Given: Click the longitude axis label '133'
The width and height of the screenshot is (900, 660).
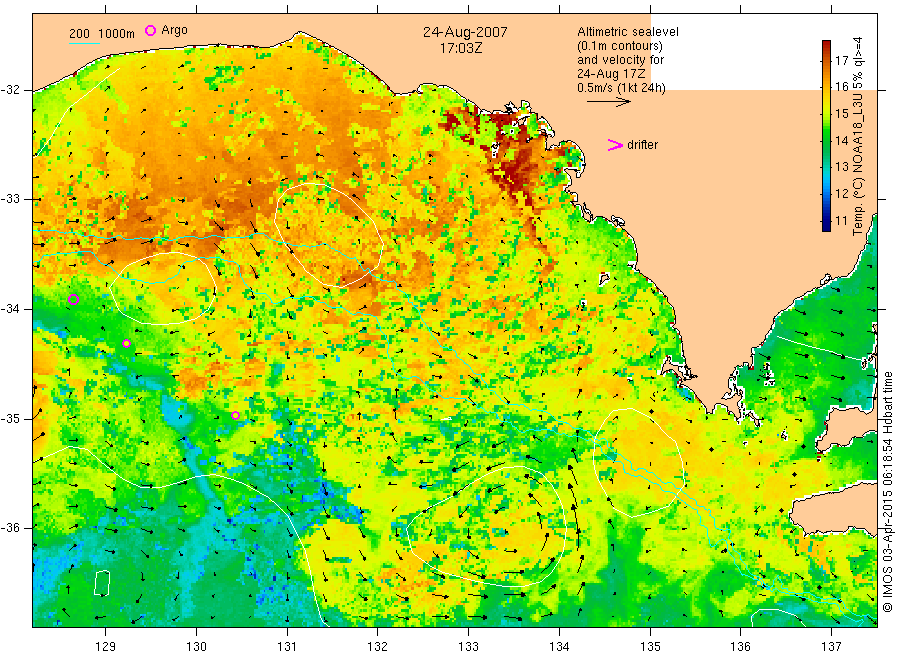Looking at the screenshot, I should click(x=468, y=647).
